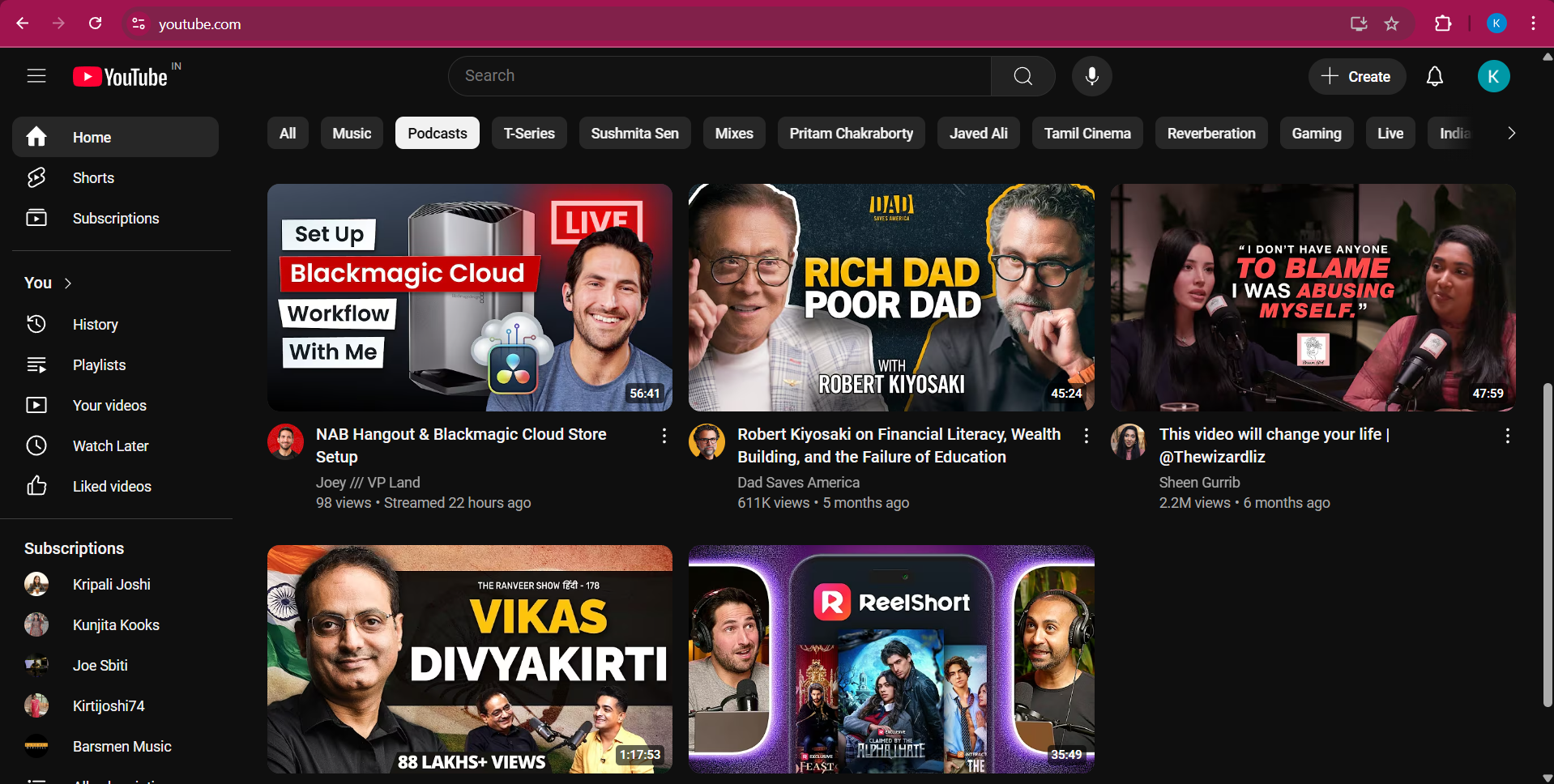Open Shorts in sidebar

click(115, 177)
